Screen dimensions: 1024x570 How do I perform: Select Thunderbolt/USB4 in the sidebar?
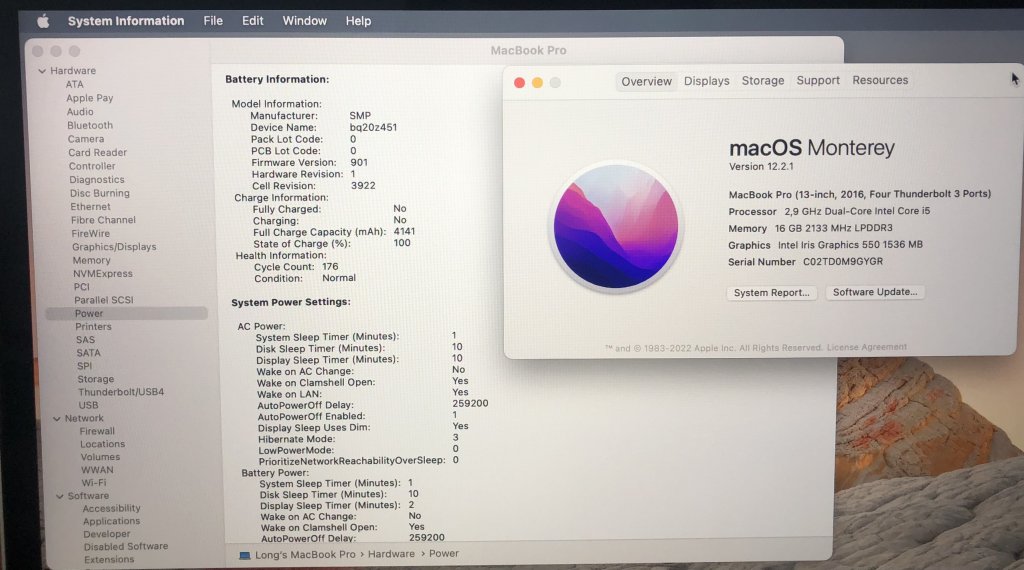[121, 392]
